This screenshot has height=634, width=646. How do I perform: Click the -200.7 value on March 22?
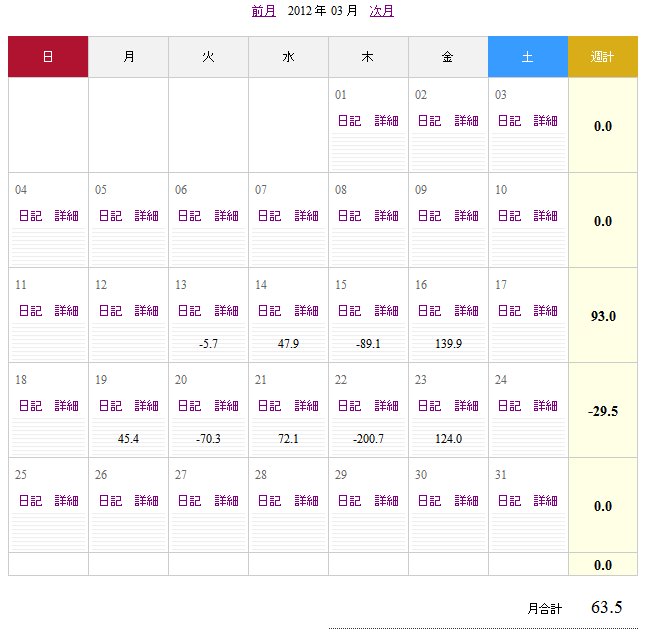pyautogui.click(x=368, y=438)
